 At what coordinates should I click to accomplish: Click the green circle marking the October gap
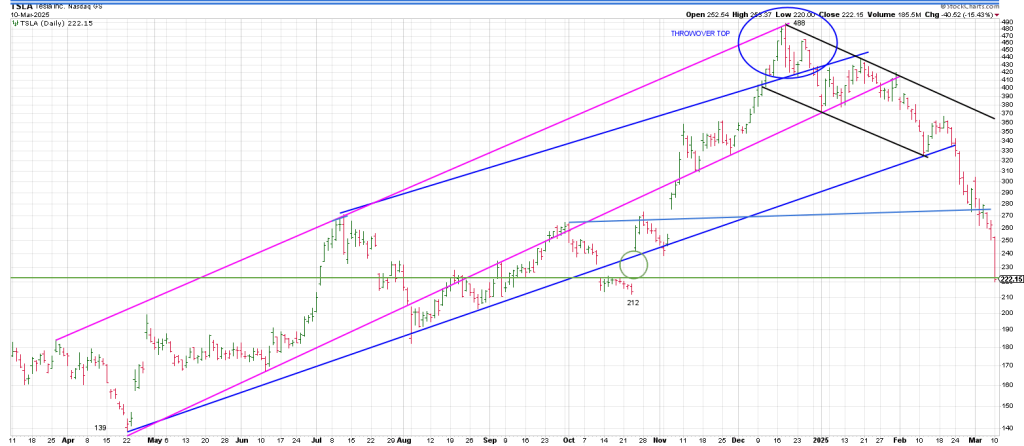pyautogui.click(x=634, y=264)
